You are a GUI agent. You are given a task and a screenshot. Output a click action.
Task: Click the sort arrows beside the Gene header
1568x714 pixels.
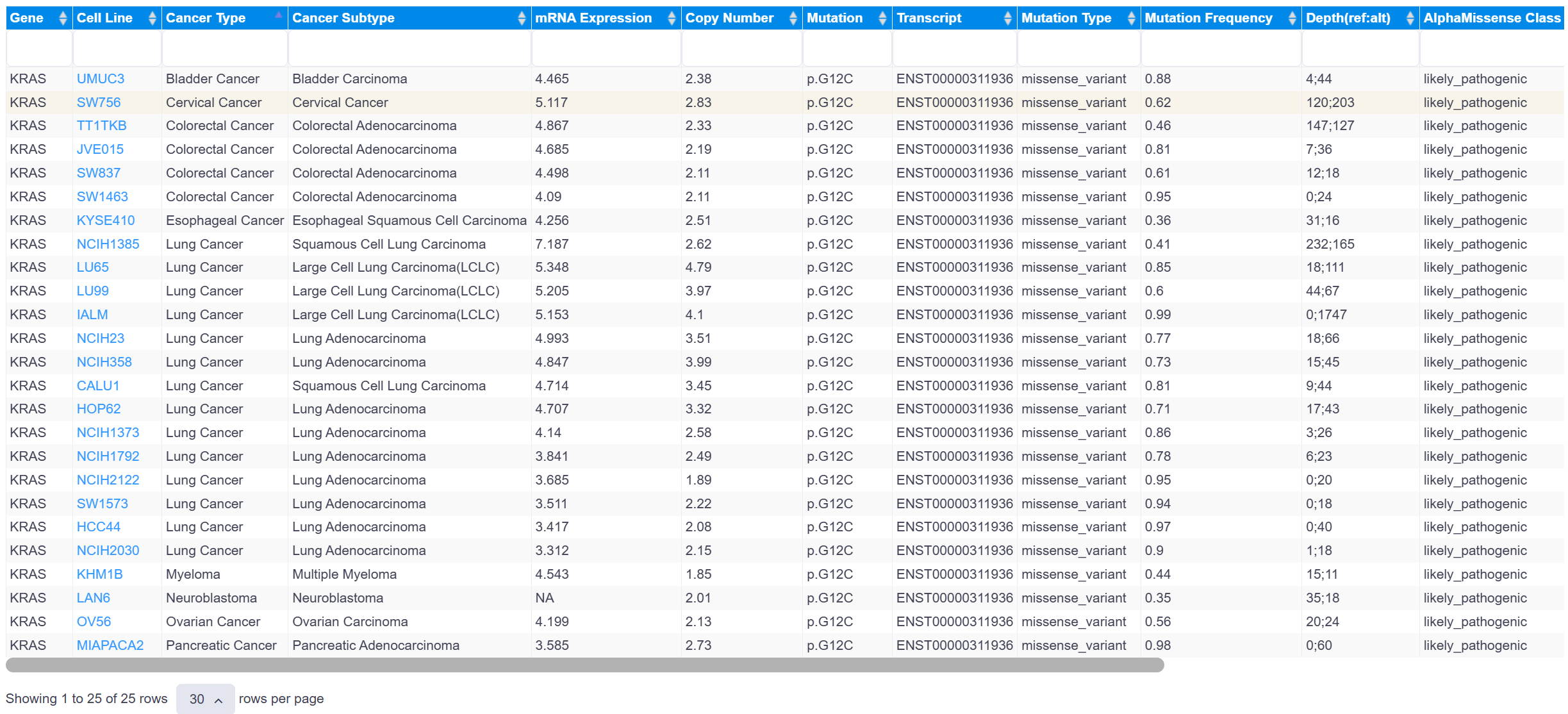pyautogui.click(x=62, y=19)
